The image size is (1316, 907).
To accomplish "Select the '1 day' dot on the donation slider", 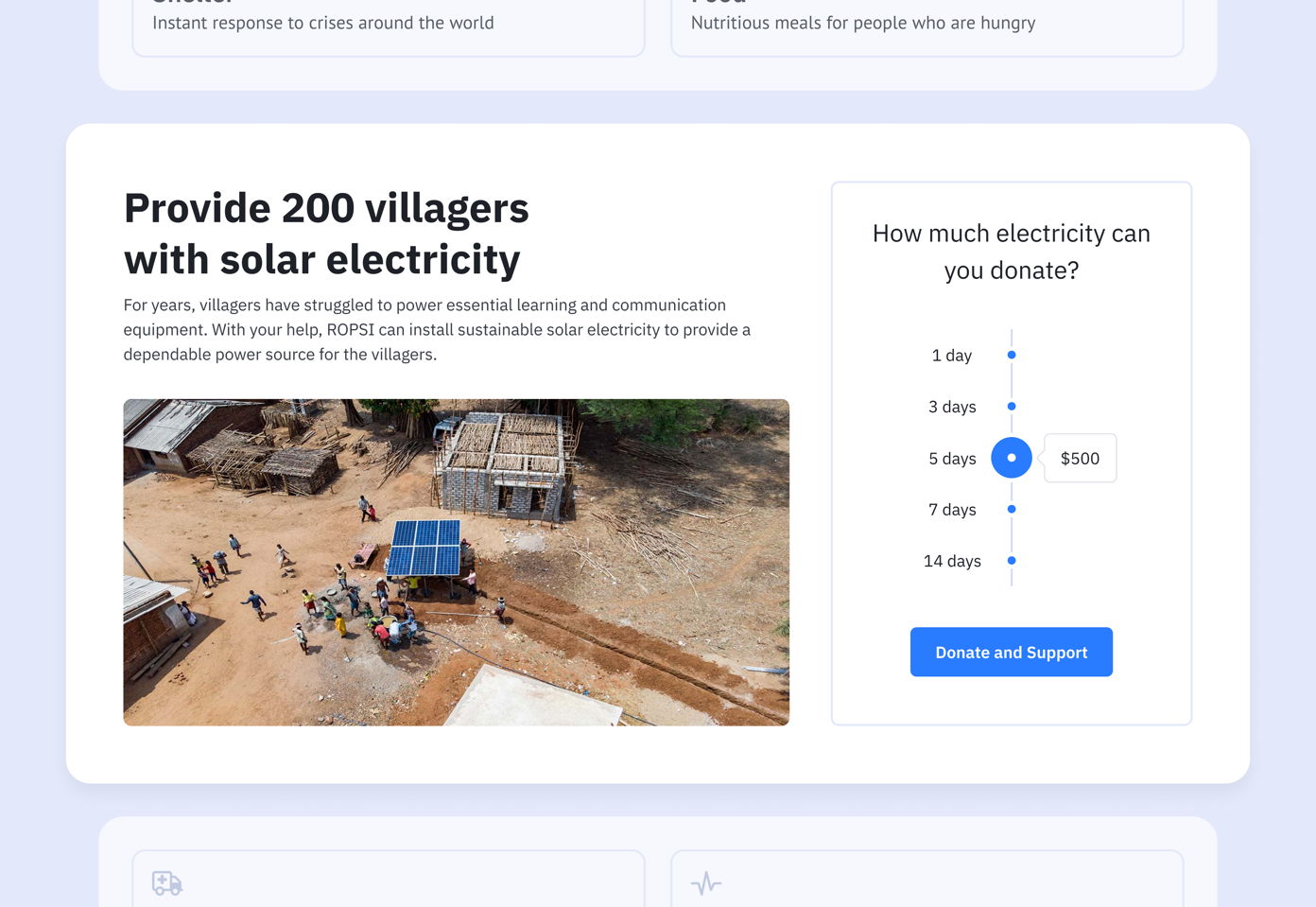I will (1012, 355).
